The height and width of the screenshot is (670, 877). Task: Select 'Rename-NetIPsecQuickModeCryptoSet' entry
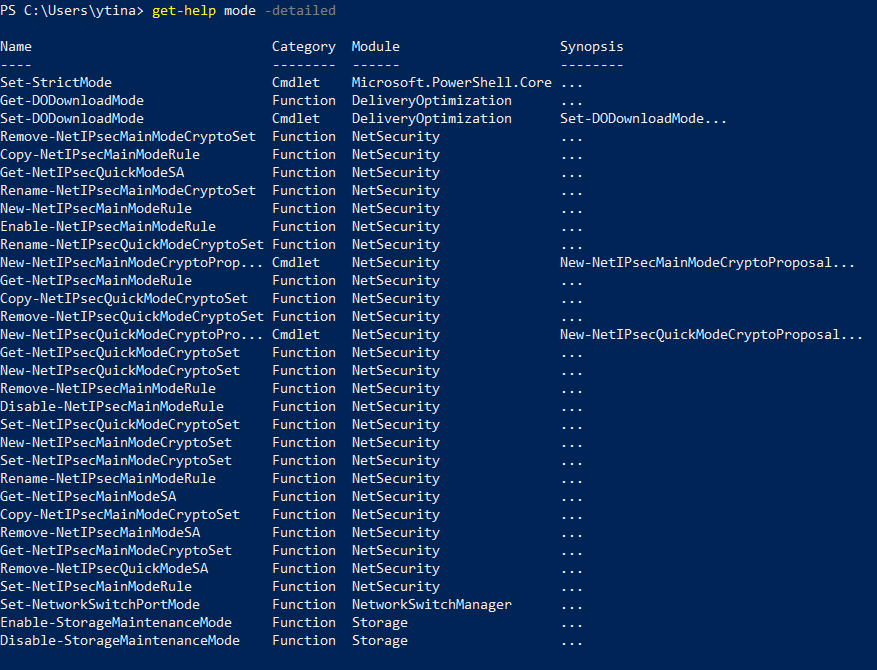132,244
